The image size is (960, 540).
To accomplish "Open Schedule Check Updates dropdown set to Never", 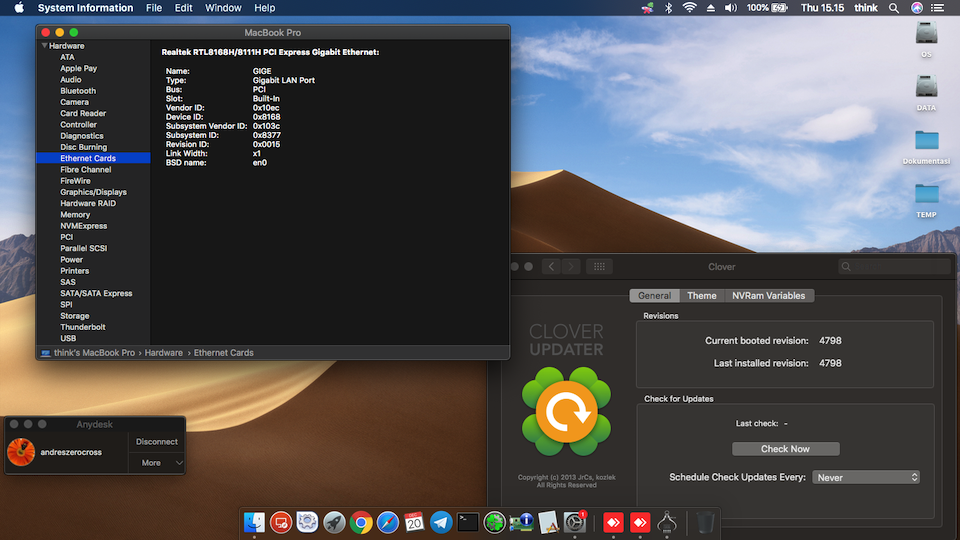I will 865,478.
